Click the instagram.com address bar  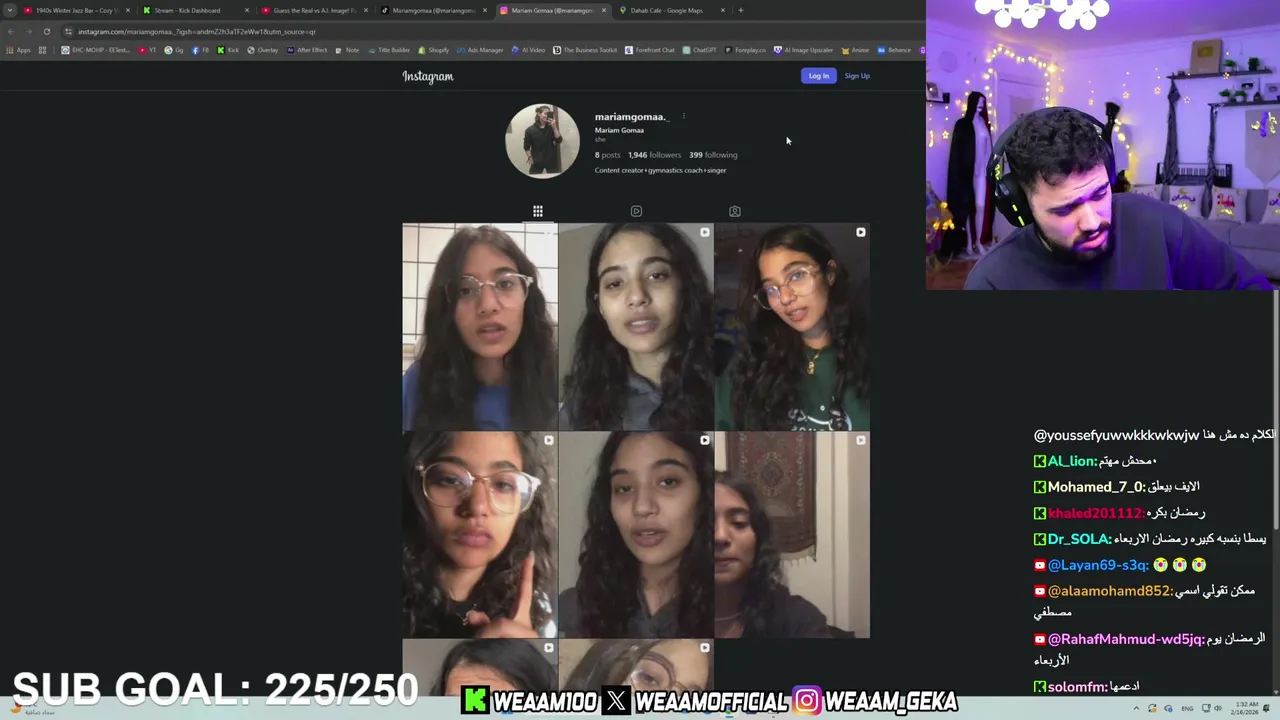[490, 31]
